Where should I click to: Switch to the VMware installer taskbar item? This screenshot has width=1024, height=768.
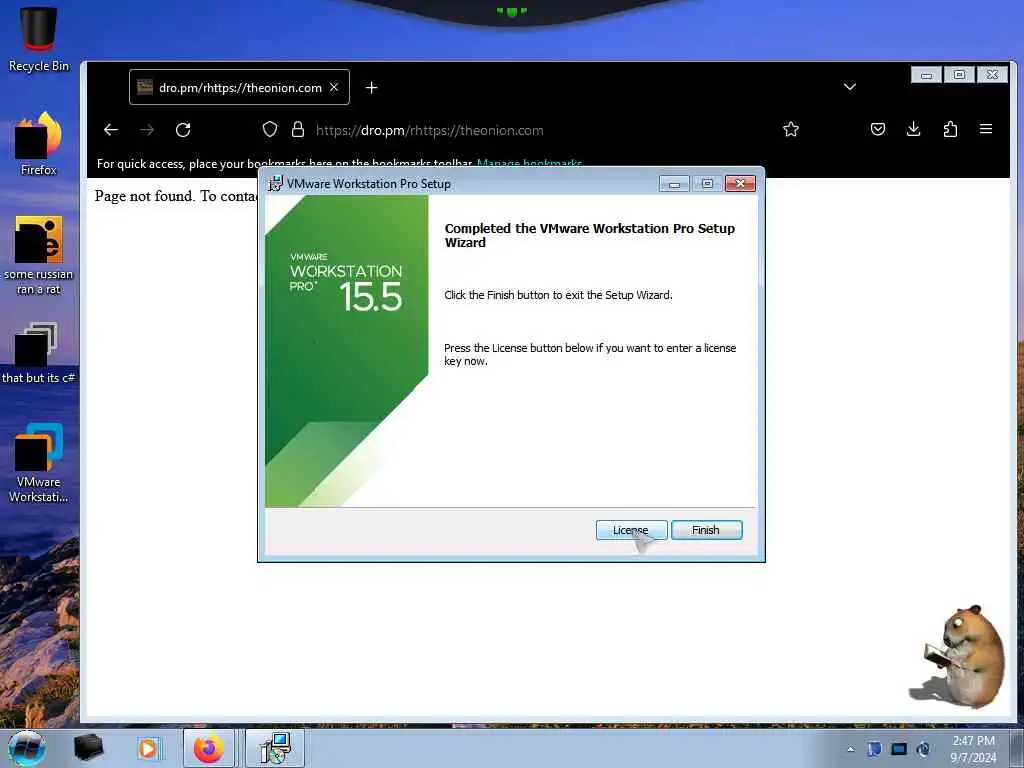[x=274, y=748]
